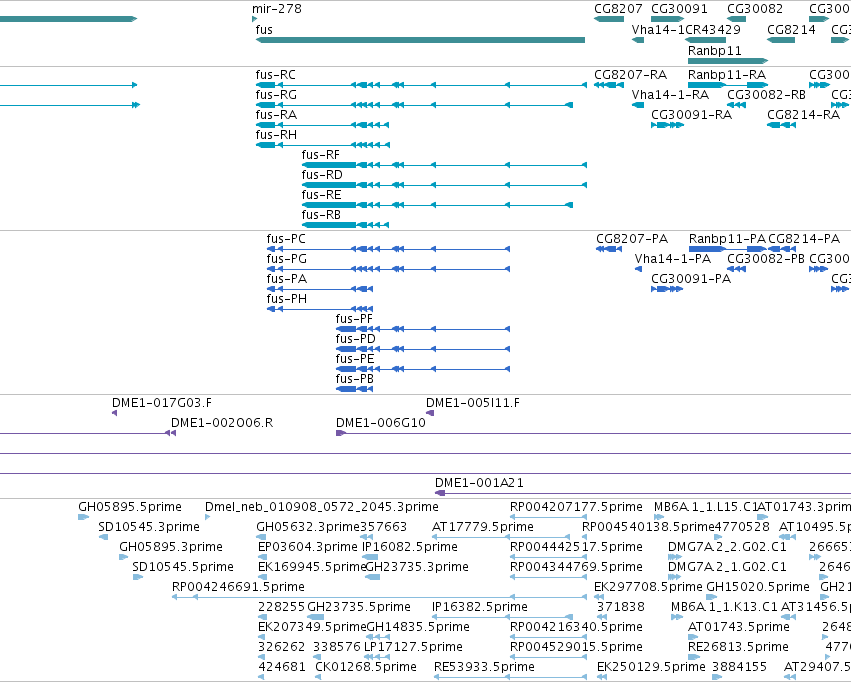Select the CG30082-RB transcript
Screen dimensions: 851x682
tap(736, 105)
